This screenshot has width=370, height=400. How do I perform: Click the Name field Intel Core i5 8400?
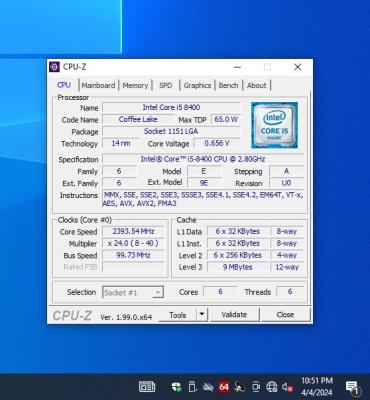click(x=171, y=107)
